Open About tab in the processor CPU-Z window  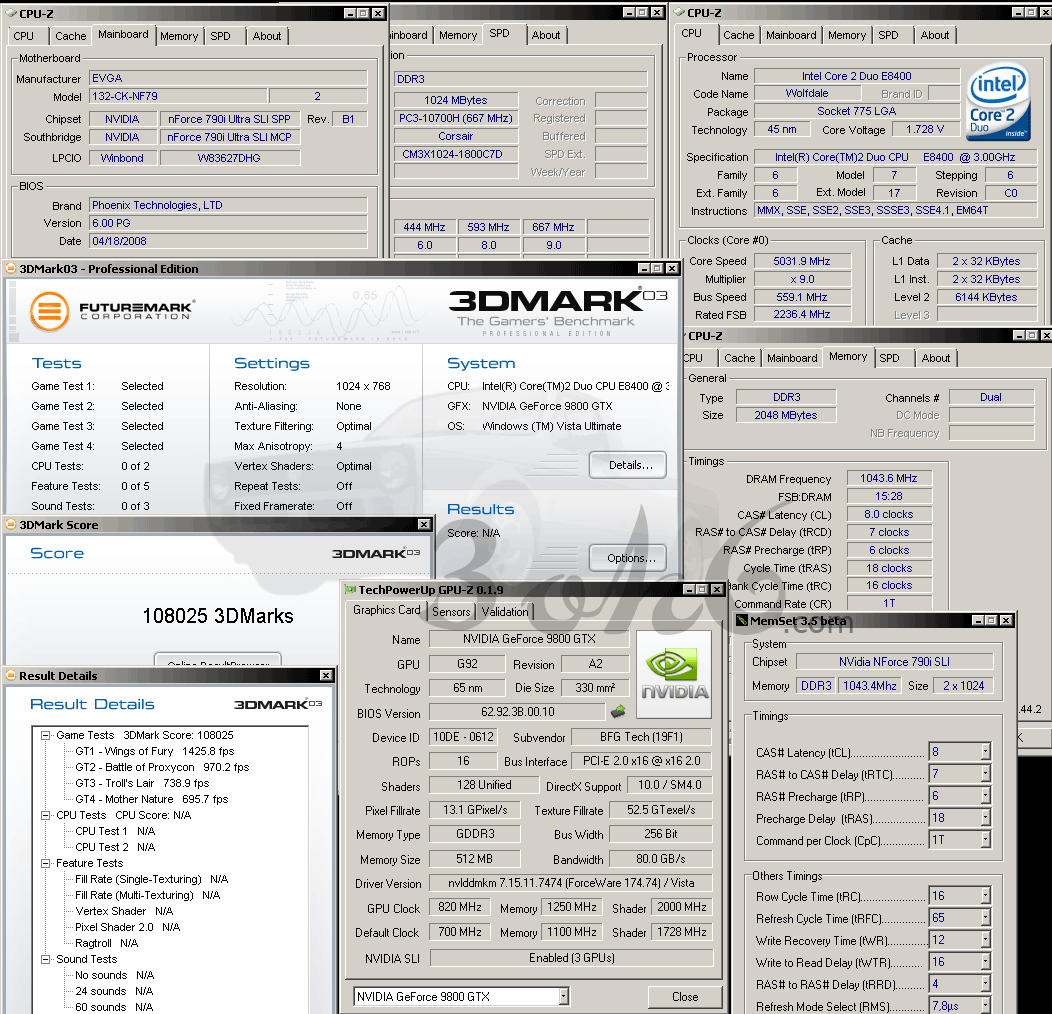click(935, 35)
